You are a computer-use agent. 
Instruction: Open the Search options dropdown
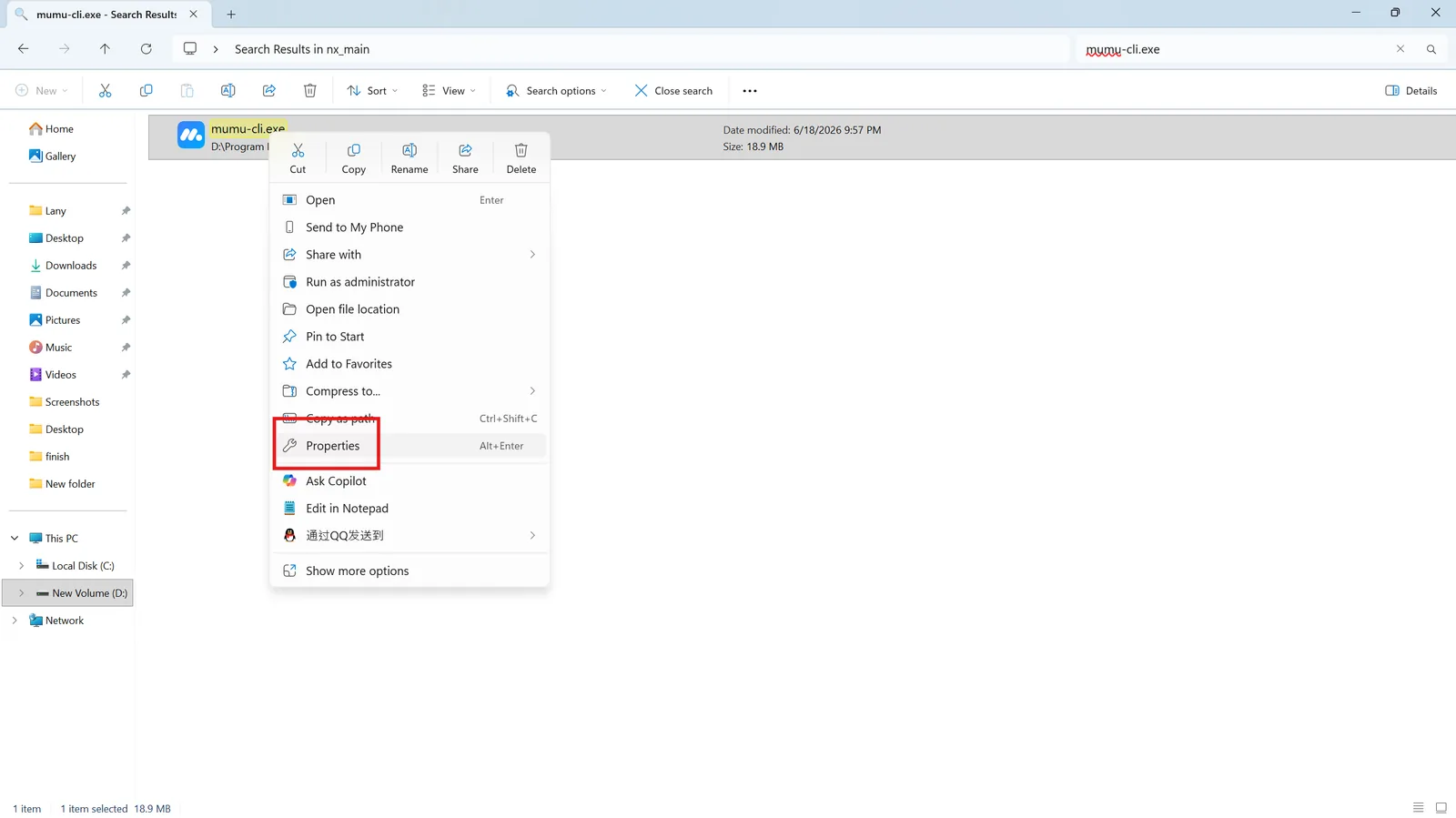(557, 91)
